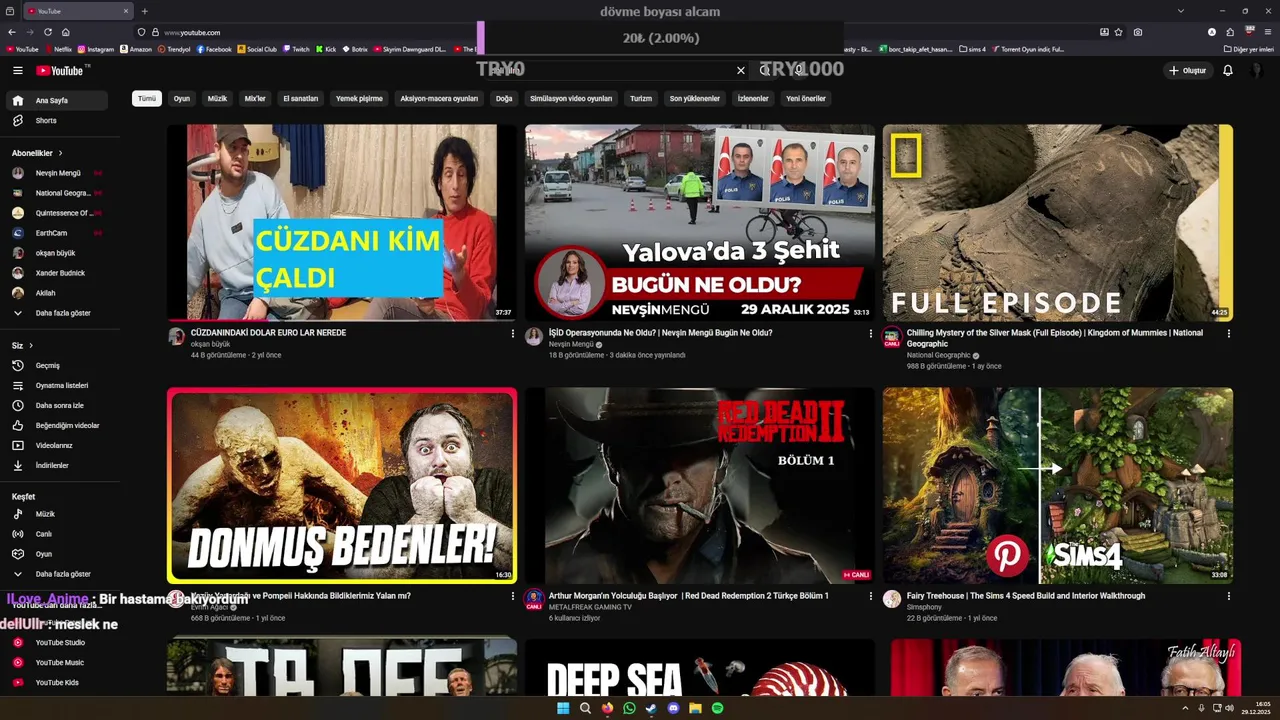
Task: Open options menu for Arthur Morgan video
Action: click(x=870, y=596)
